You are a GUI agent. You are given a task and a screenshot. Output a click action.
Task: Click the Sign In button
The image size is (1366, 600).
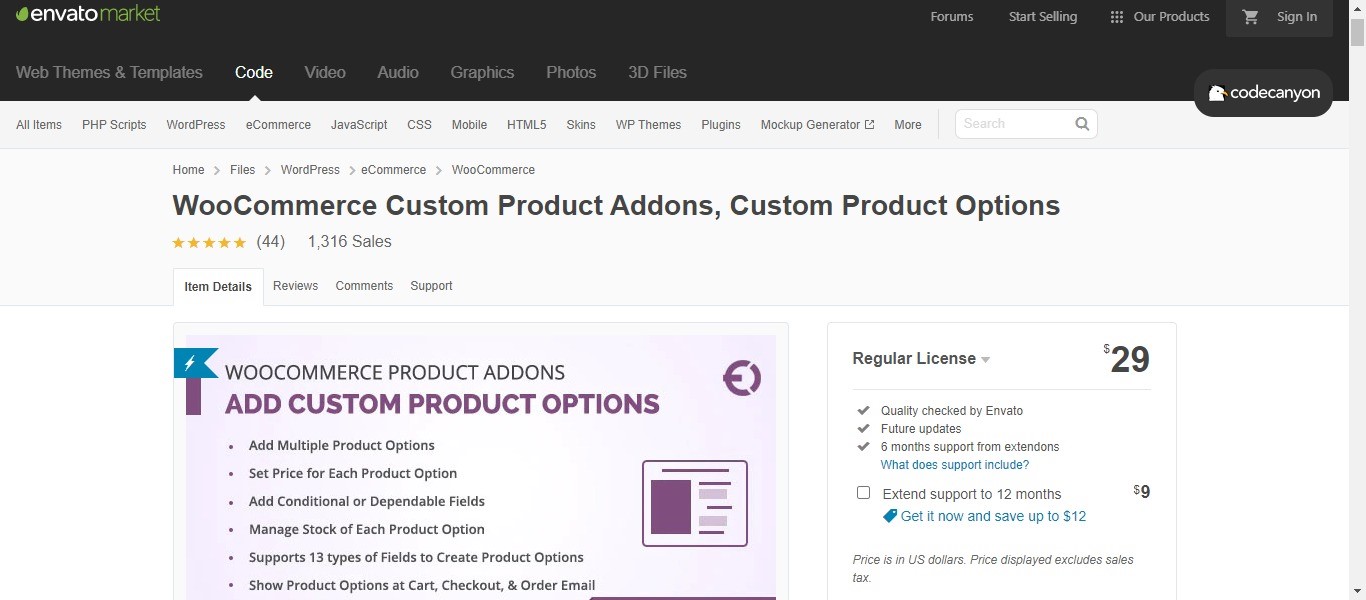(x=1296, y=17)
